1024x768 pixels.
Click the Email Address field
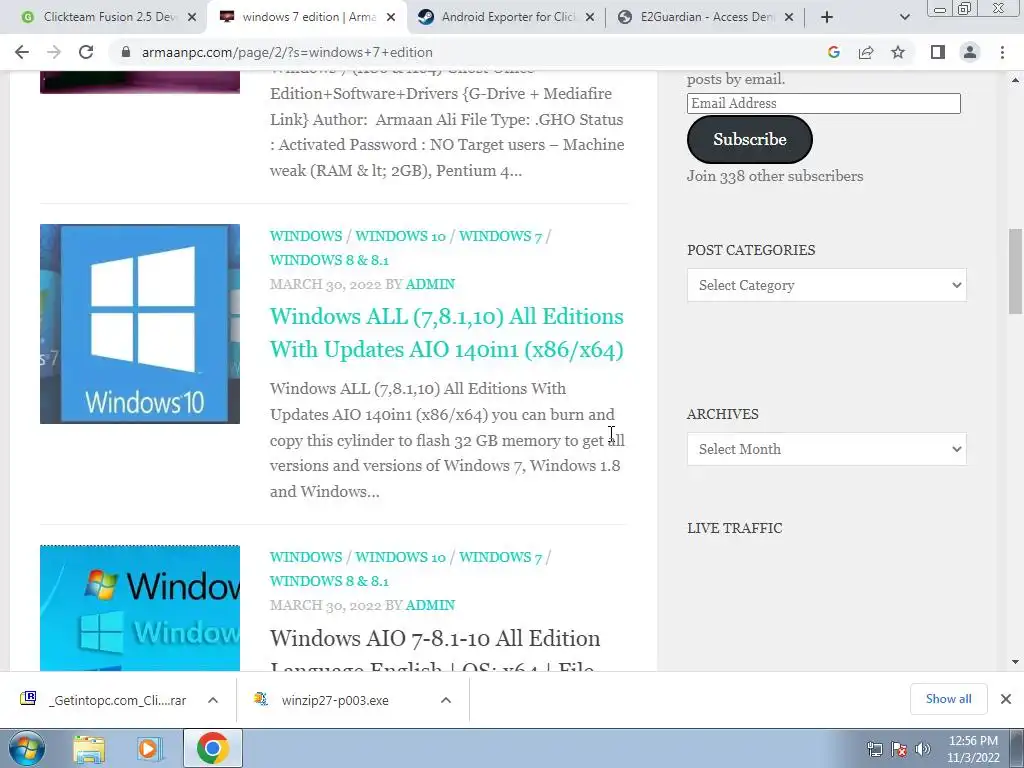[824, 103]
